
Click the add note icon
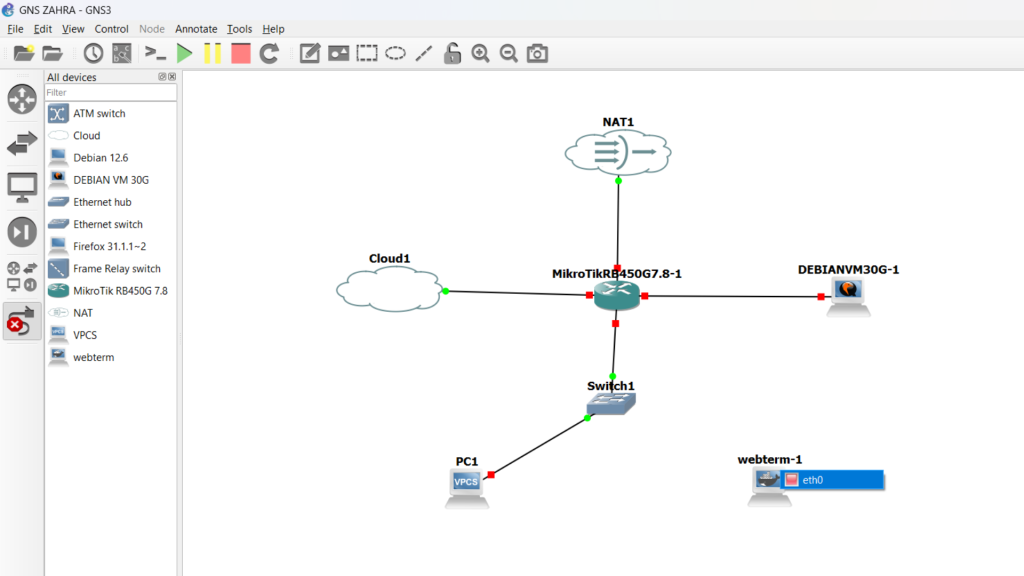point(310,54)
